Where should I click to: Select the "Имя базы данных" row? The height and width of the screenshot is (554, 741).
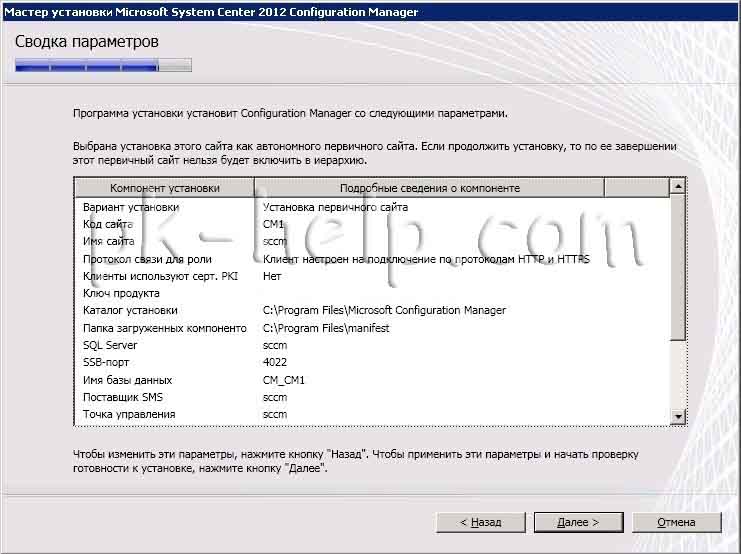point(372,380)
